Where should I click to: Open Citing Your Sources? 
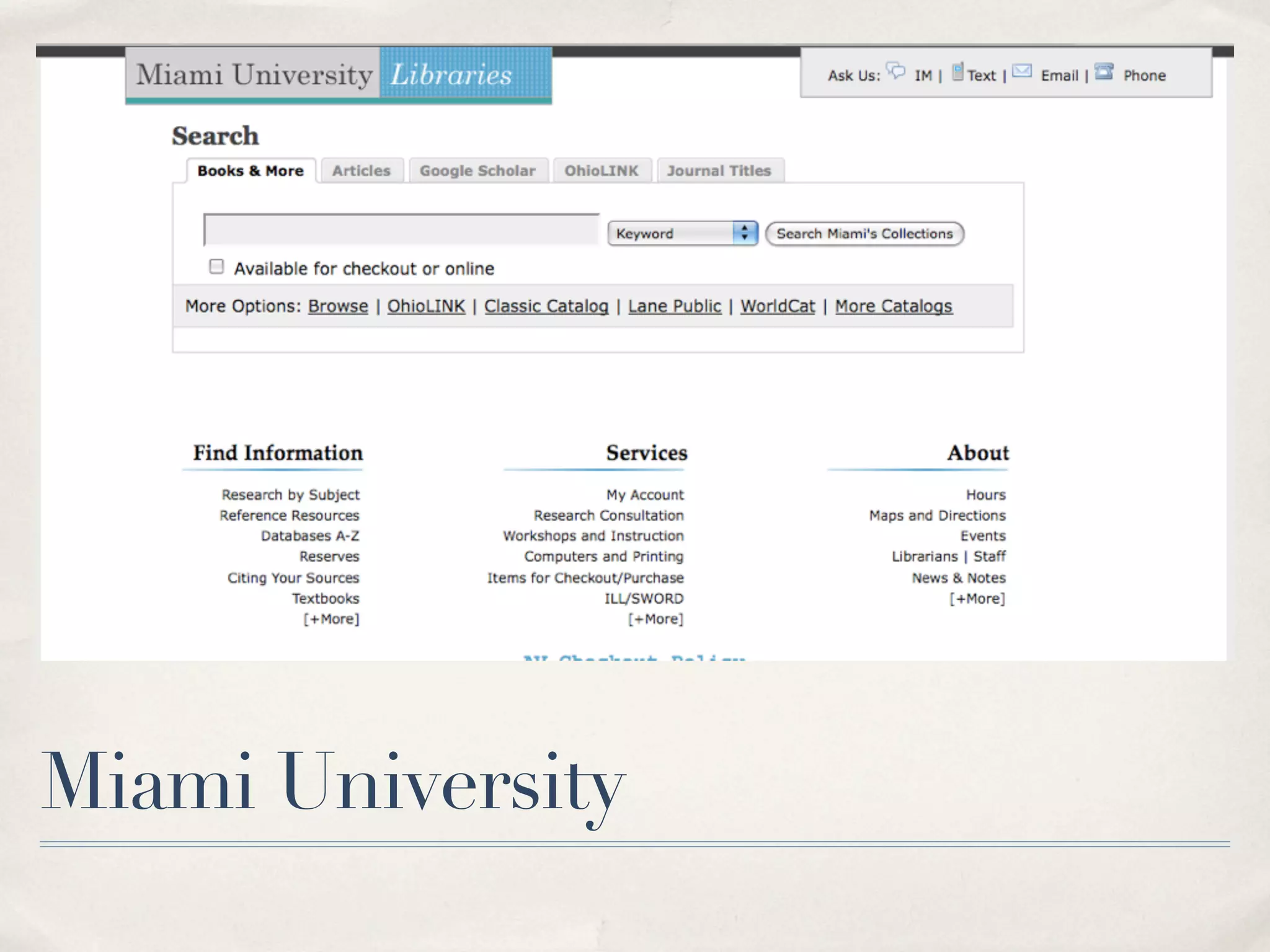pos(293,578)
